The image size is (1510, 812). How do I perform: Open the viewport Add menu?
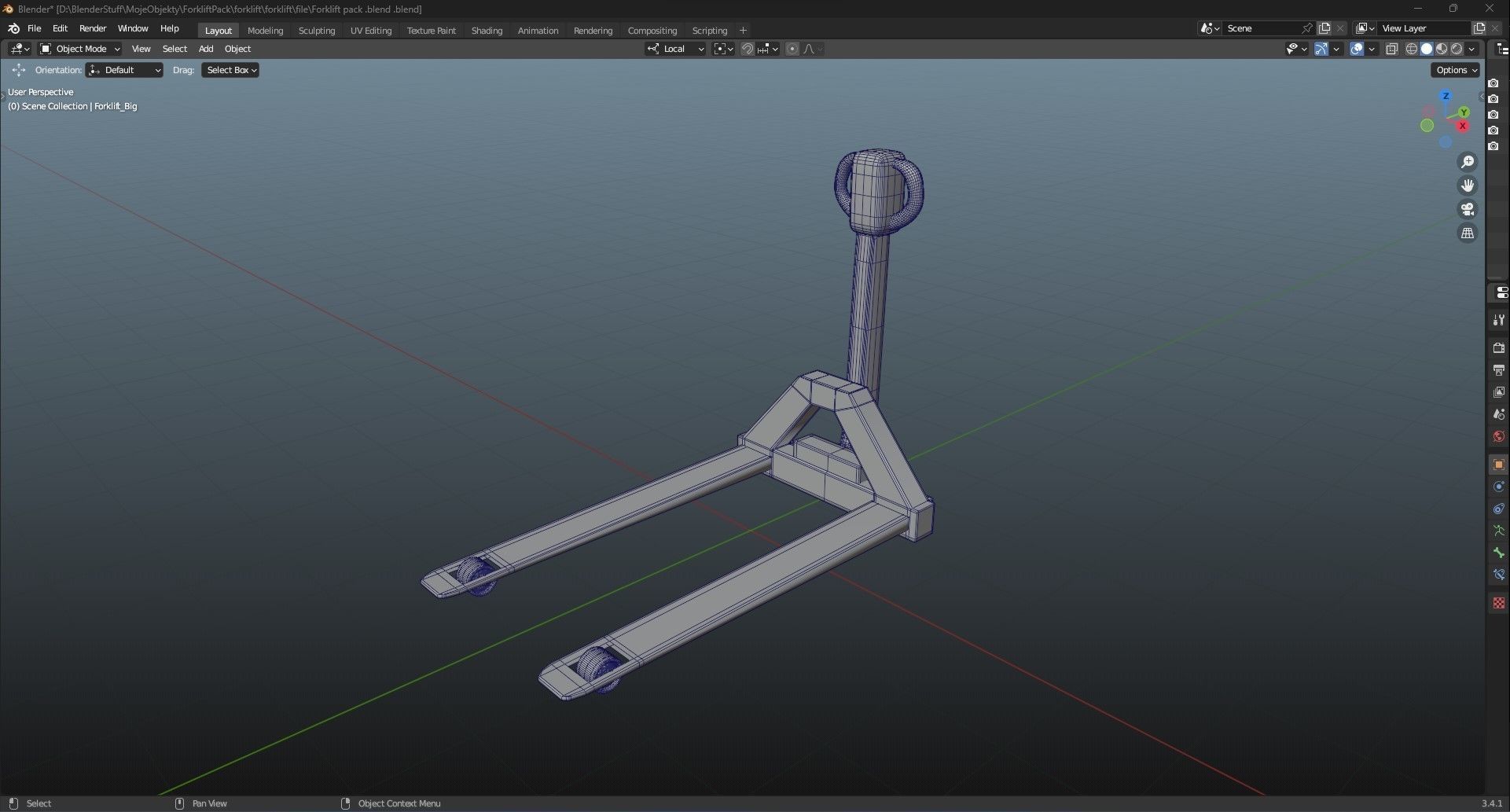pos(206,49)
